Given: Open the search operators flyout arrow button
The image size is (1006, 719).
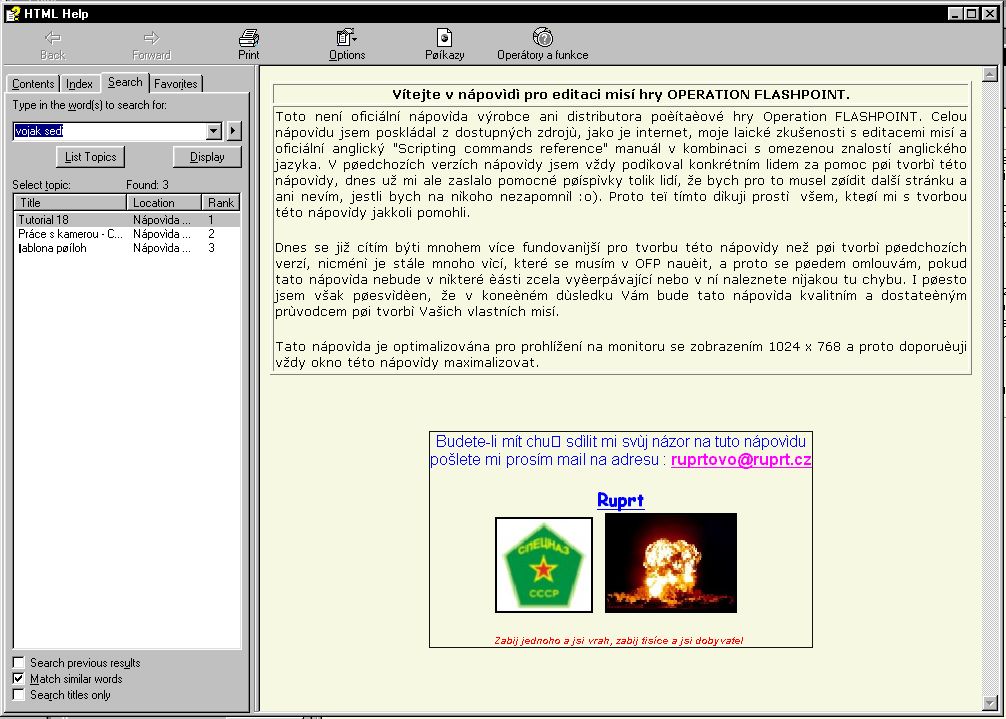Looking at the screenshot, I should tap(234, 131).
